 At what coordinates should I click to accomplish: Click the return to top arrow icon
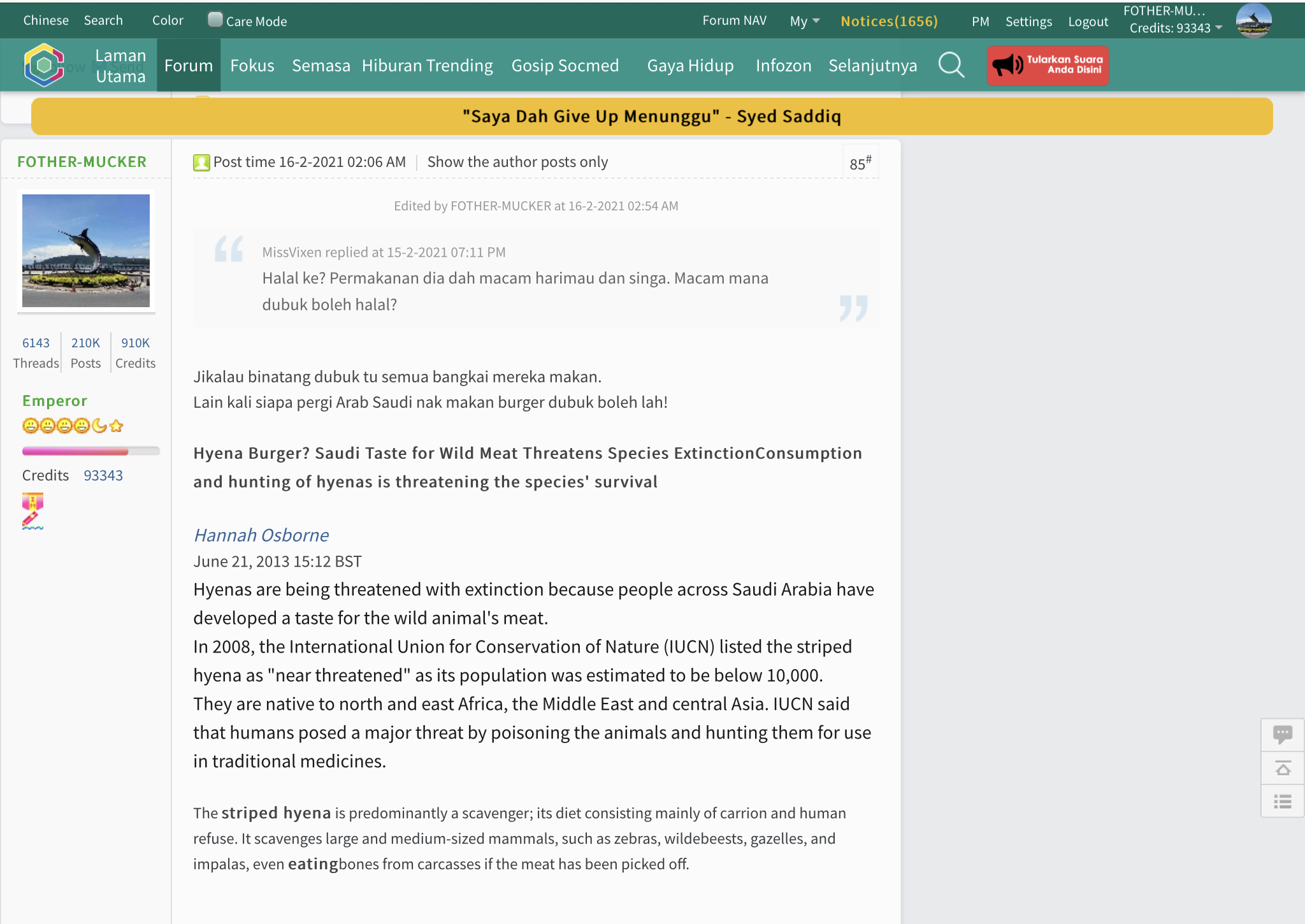1282,769
